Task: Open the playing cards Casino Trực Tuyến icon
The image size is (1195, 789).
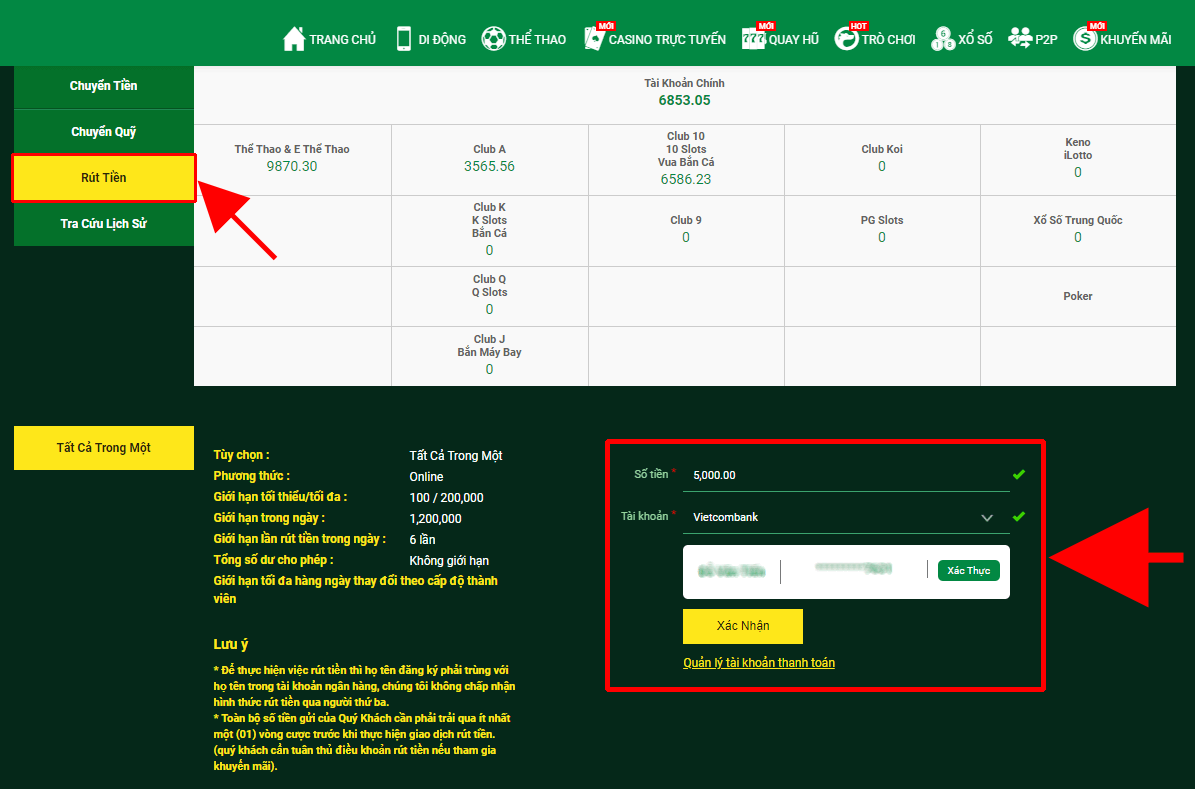Action: 595,39
